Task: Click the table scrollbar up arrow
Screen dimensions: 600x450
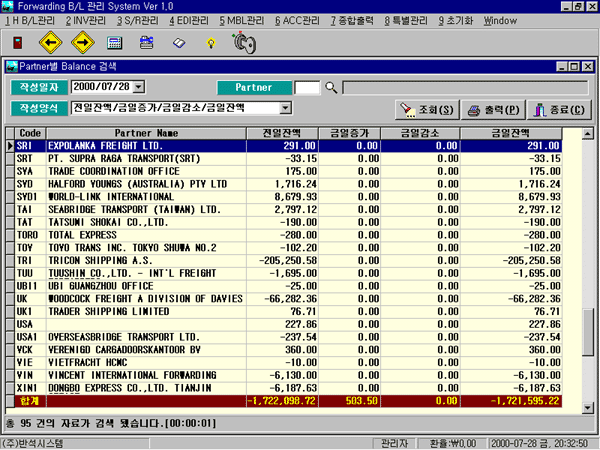Action: [x=587, y=134]
